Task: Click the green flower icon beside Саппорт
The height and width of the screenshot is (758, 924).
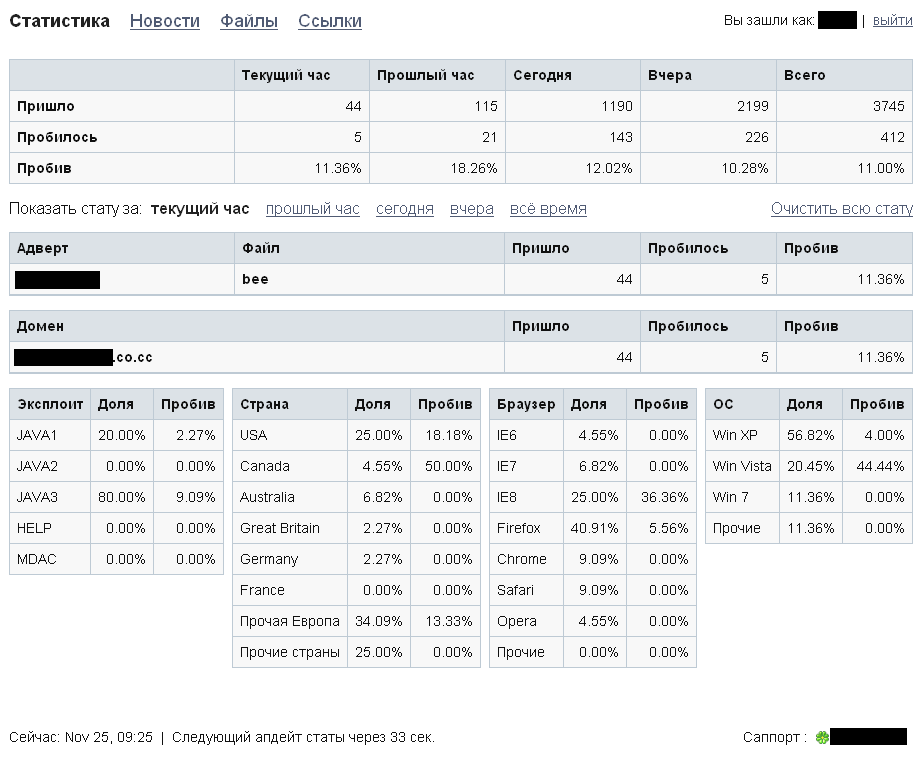Action: pos(822,737)
